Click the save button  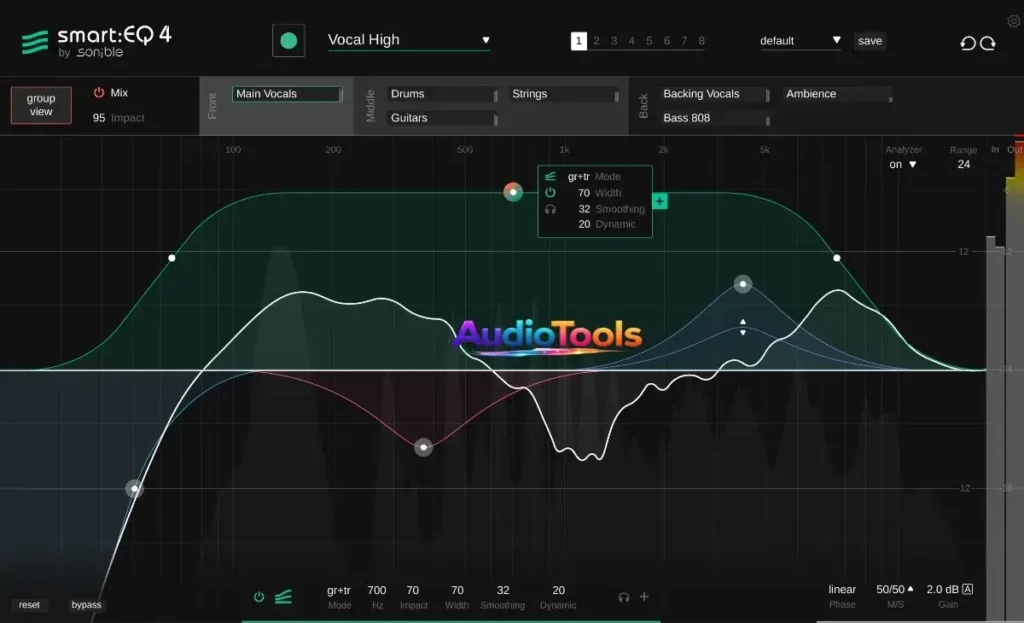tap(869, 41)
